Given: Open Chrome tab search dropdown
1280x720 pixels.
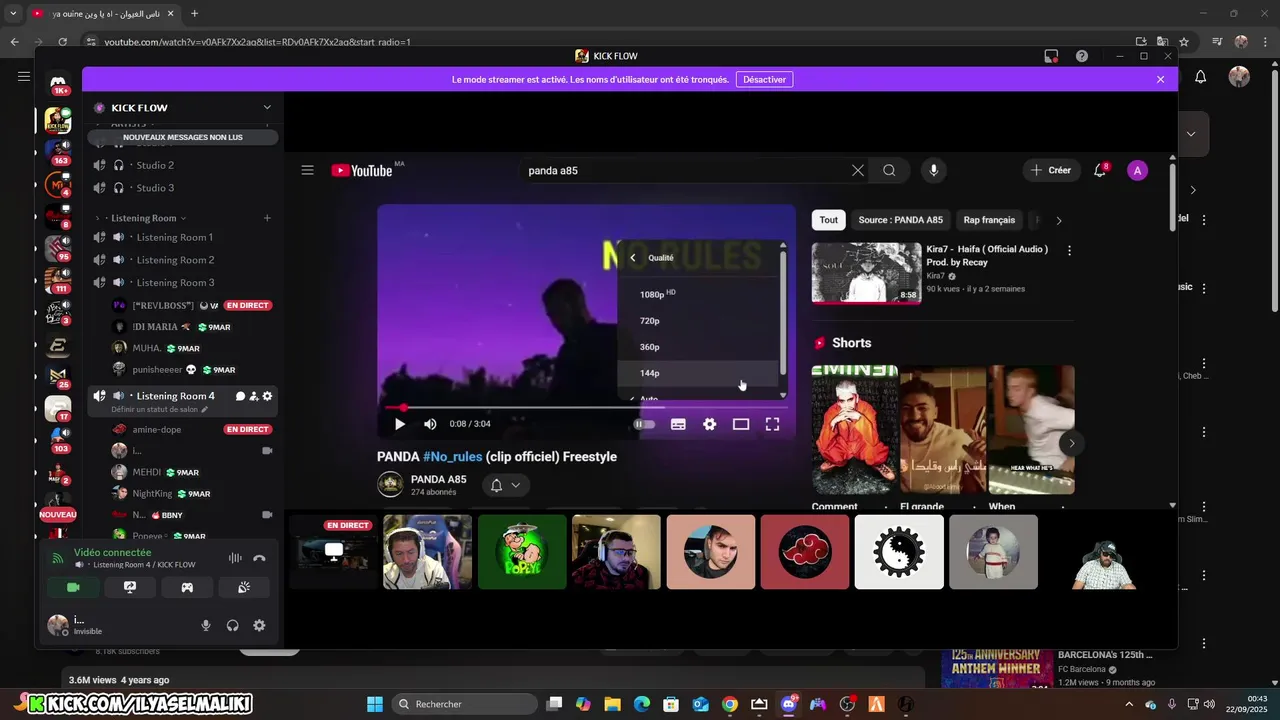Looking at the screenshot, I should [13, 14].
